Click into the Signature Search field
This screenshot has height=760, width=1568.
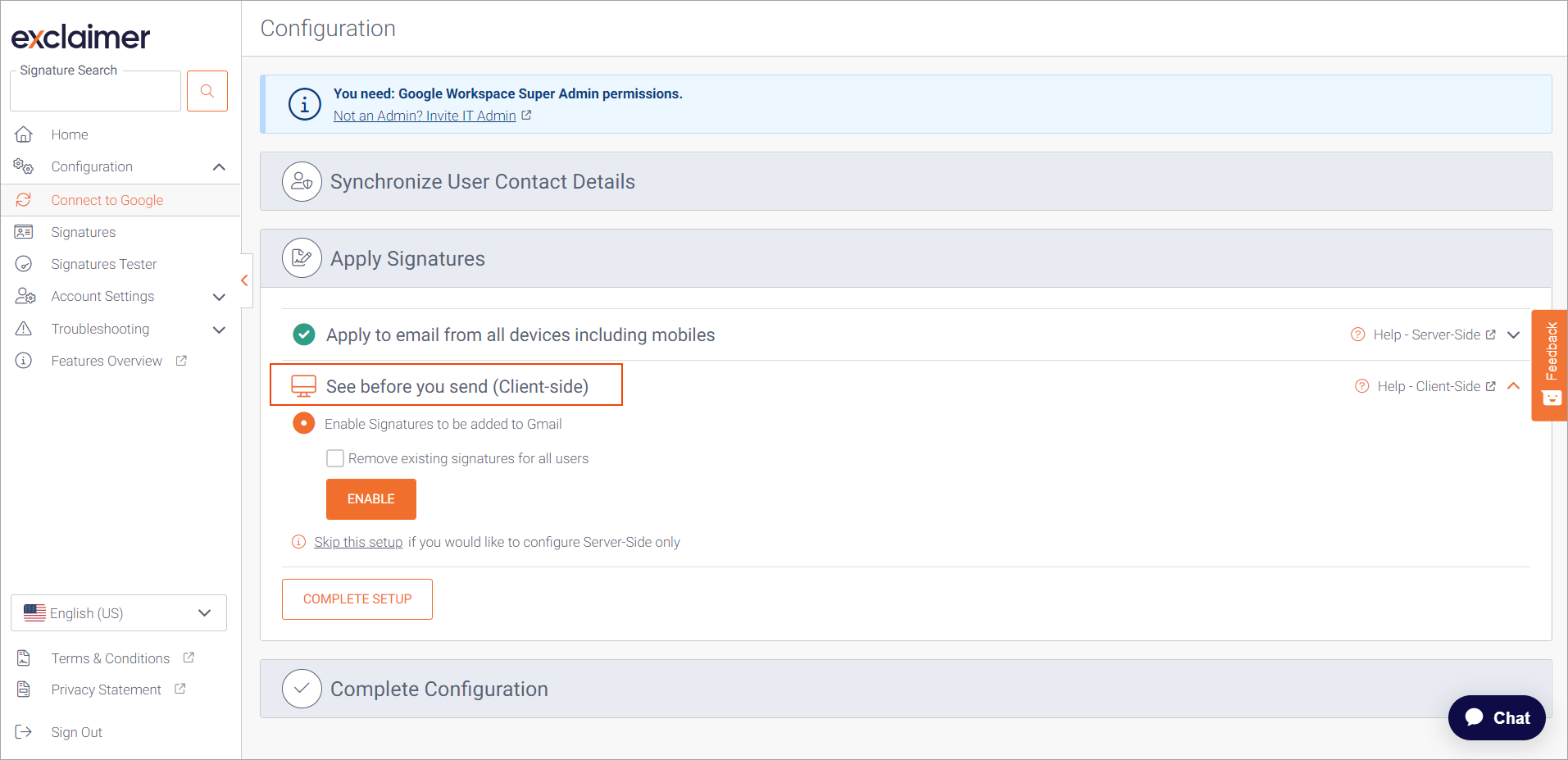click(x=95, y=93)
